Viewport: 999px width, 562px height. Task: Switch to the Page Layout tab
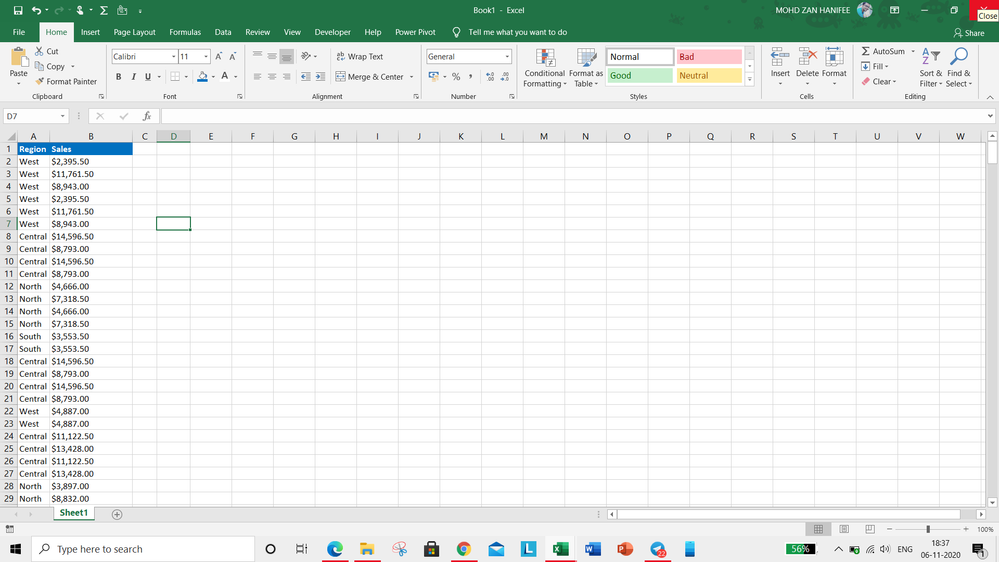pos(134,32)
